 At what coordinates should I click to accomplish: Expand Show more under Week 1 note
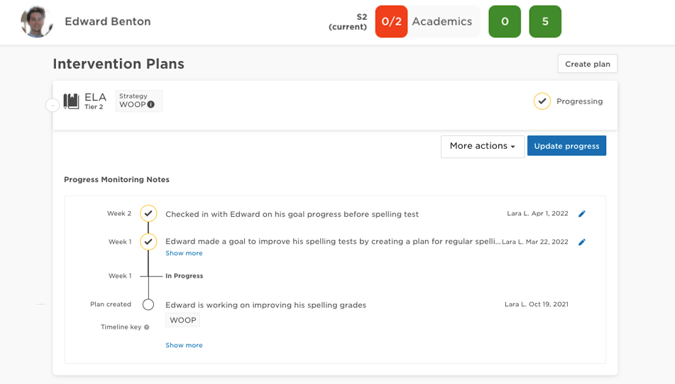184,253
